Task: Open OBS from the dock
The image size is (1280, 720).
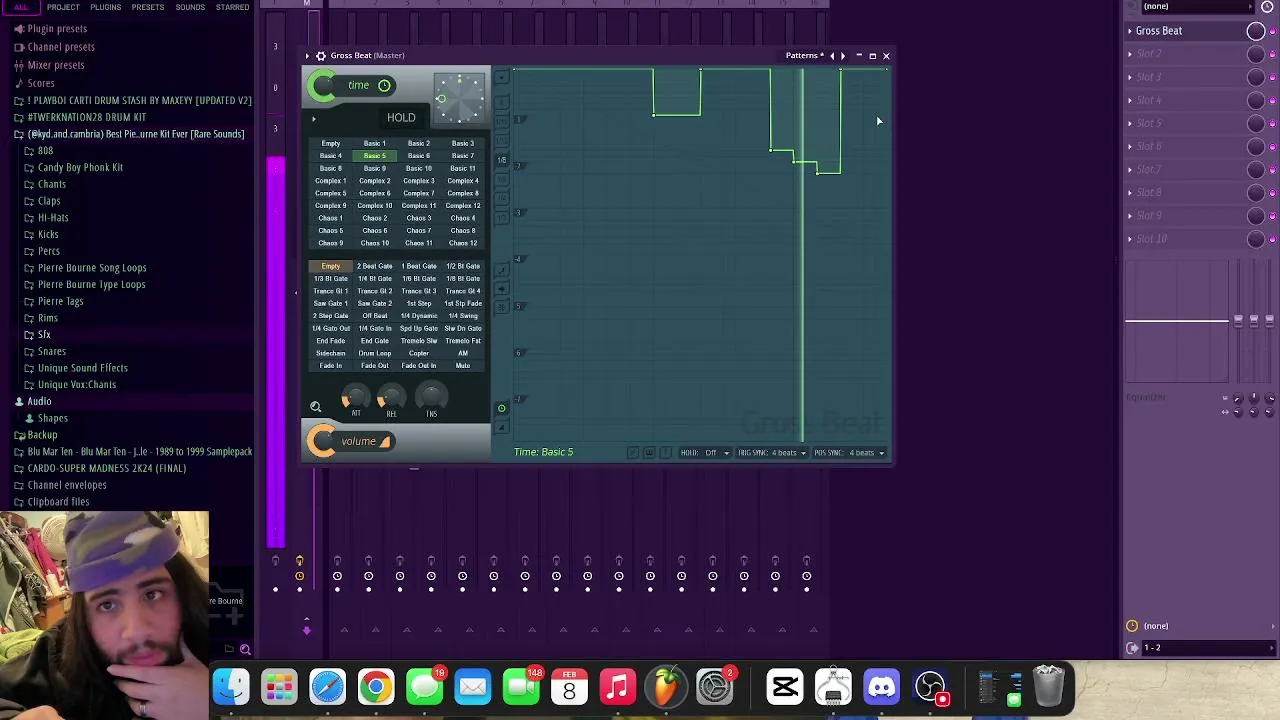Action: coord(931,687)
